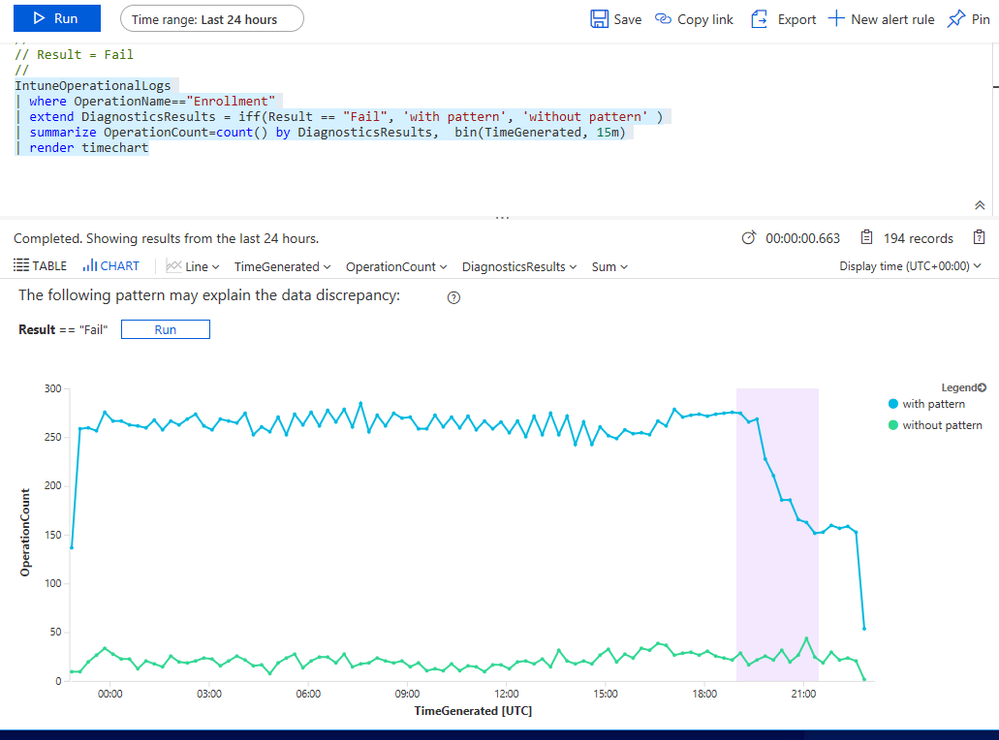Collapse the chart Legend arrow

(x=982, y=387)
